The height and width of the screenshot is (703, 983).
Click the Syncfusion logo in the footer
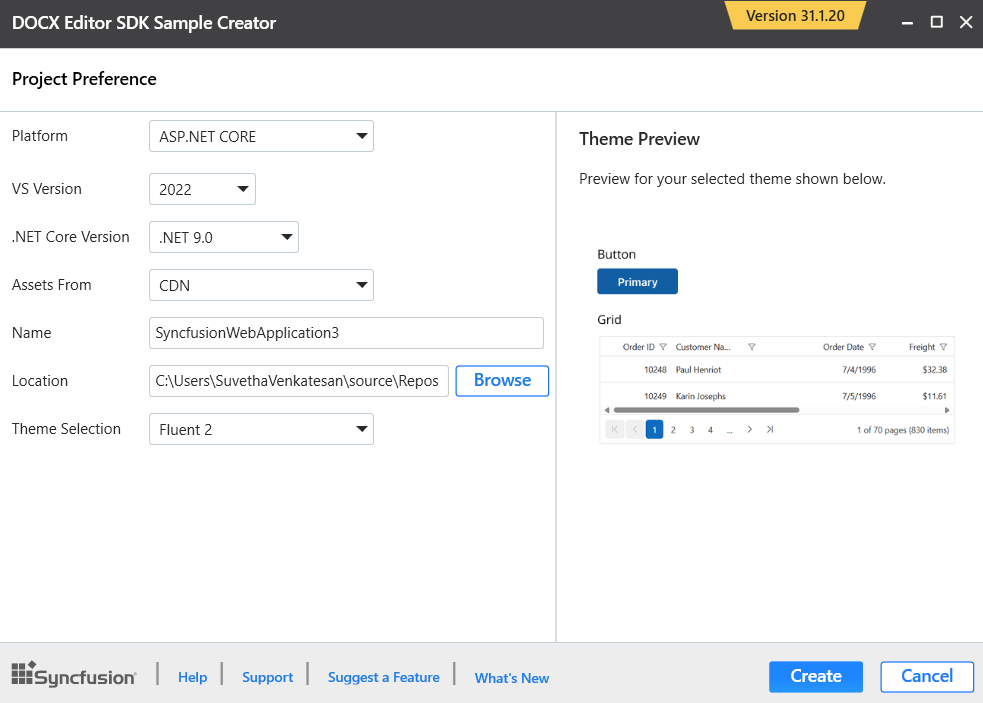click(73, 675)
